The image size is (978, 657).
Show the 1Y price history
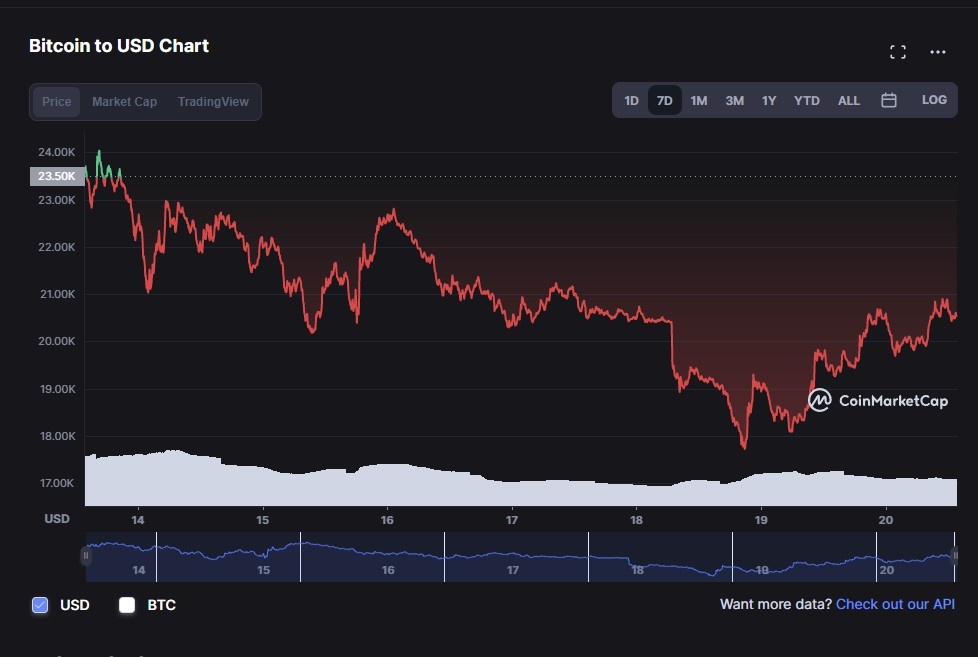pos(768,100)
